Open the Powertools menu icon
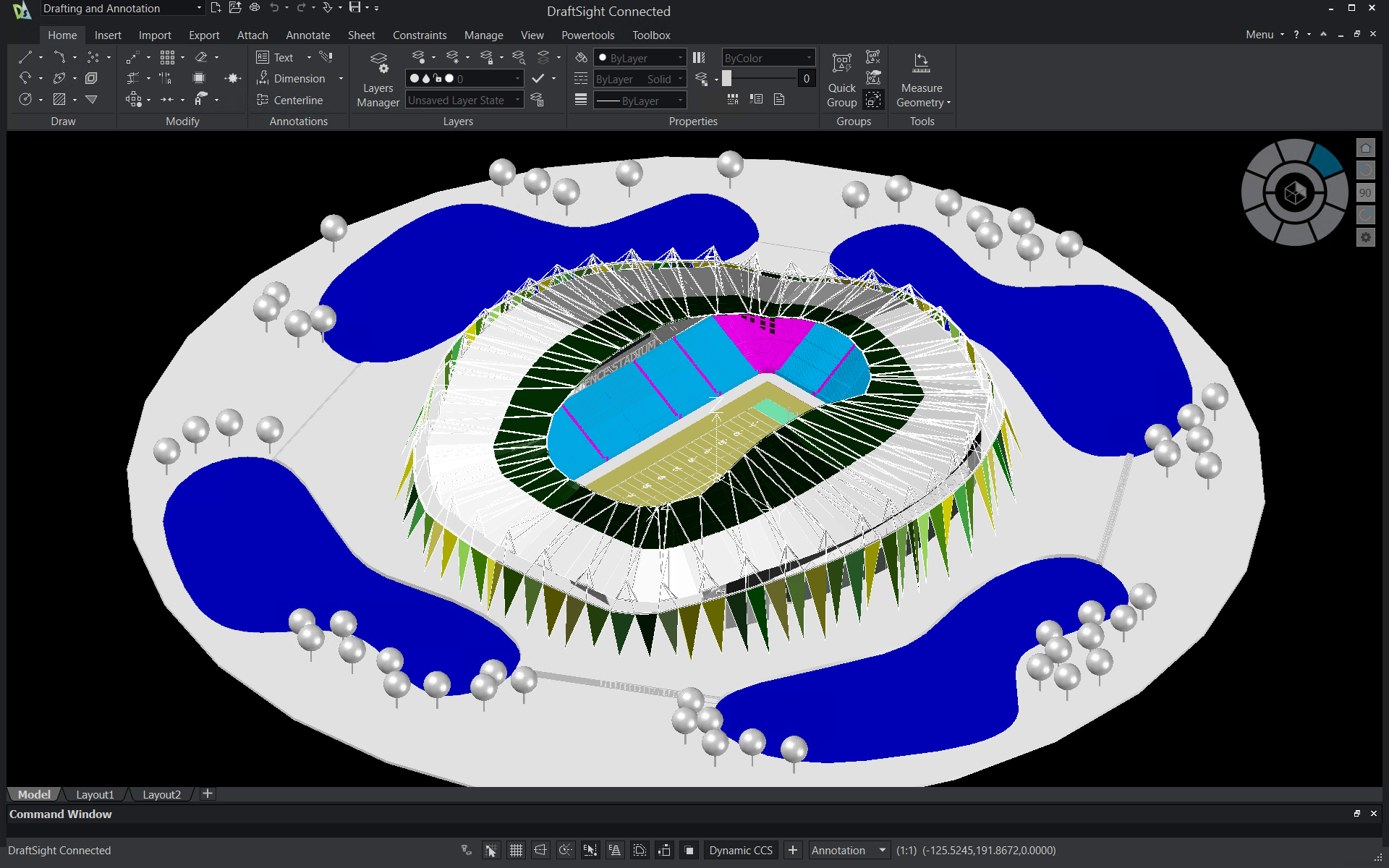The image size is (1389, 868). click(x=586, y=35)
